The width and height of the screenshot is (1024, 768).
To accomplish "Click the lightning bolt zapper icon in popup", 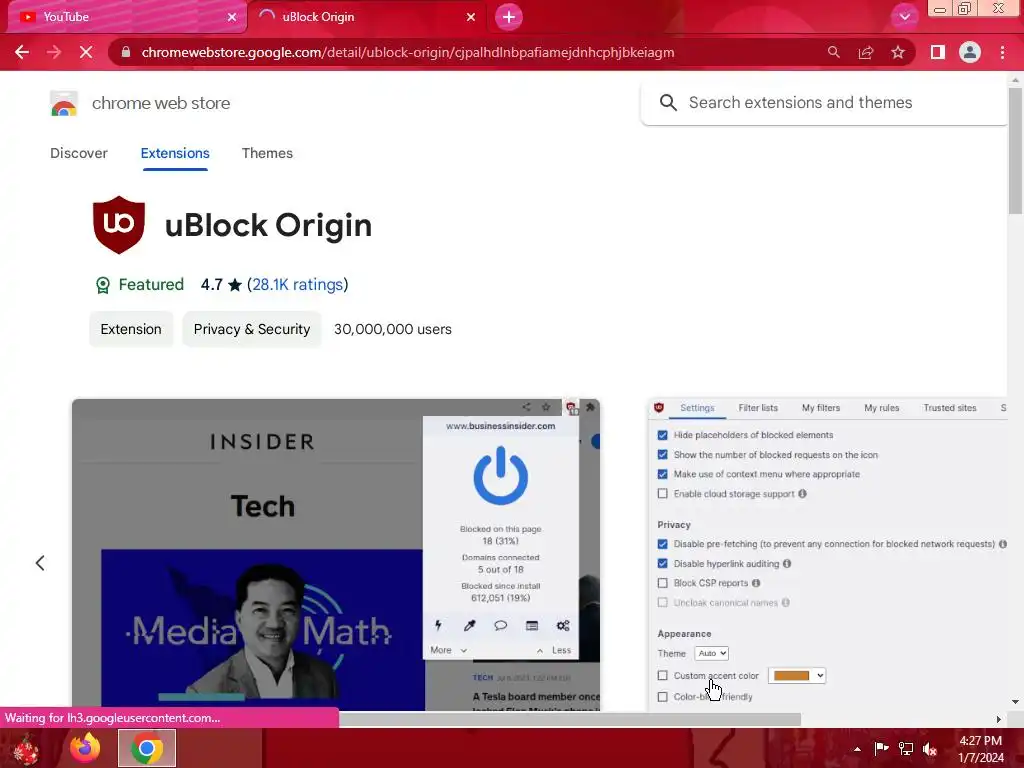I will click(x=438, y=626).
